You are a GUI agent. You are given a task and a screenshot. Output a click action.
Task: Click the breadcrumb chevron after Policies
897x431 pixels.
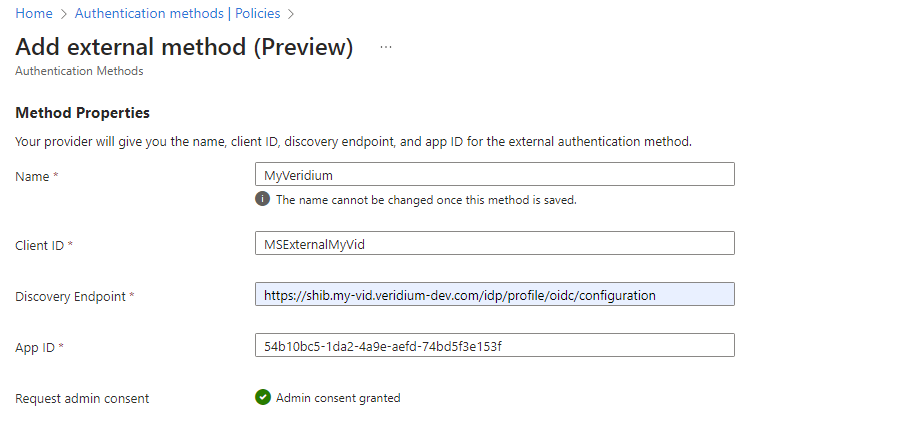290,14
